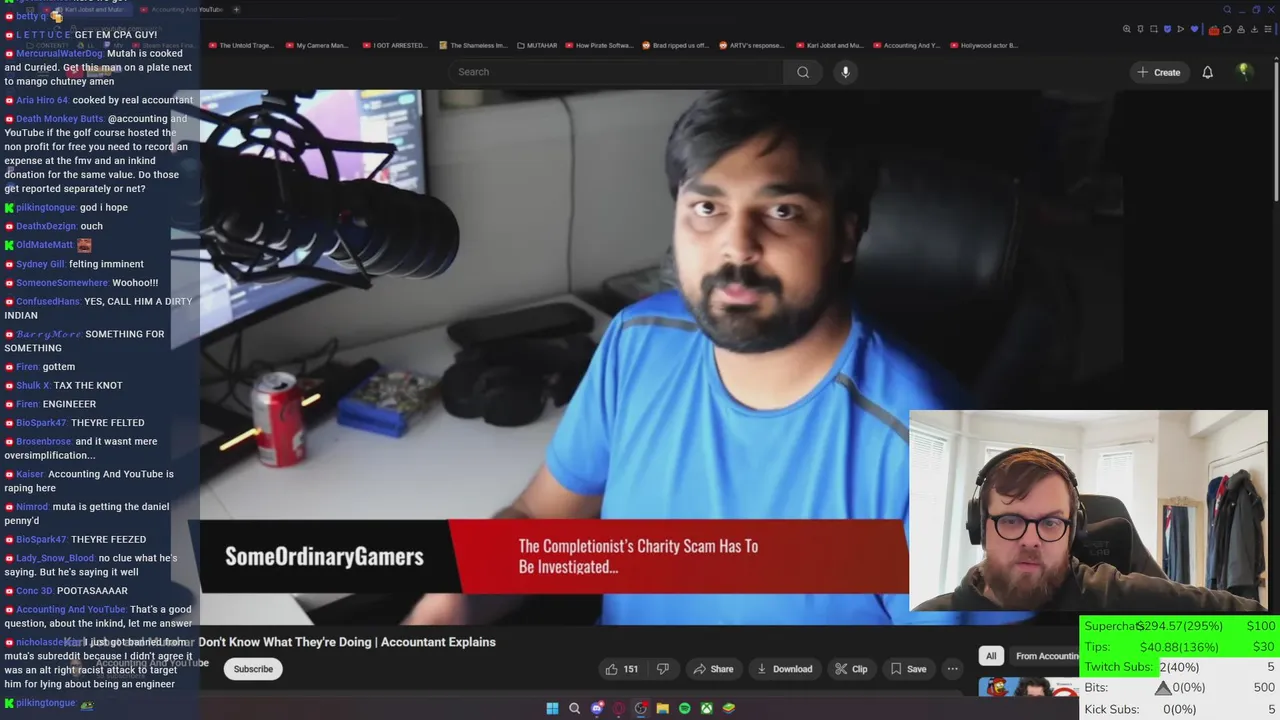Open bookmark 'How Pirate Softwa...'
Screen dimensions: 1280x720
click(x=600, y=45)
